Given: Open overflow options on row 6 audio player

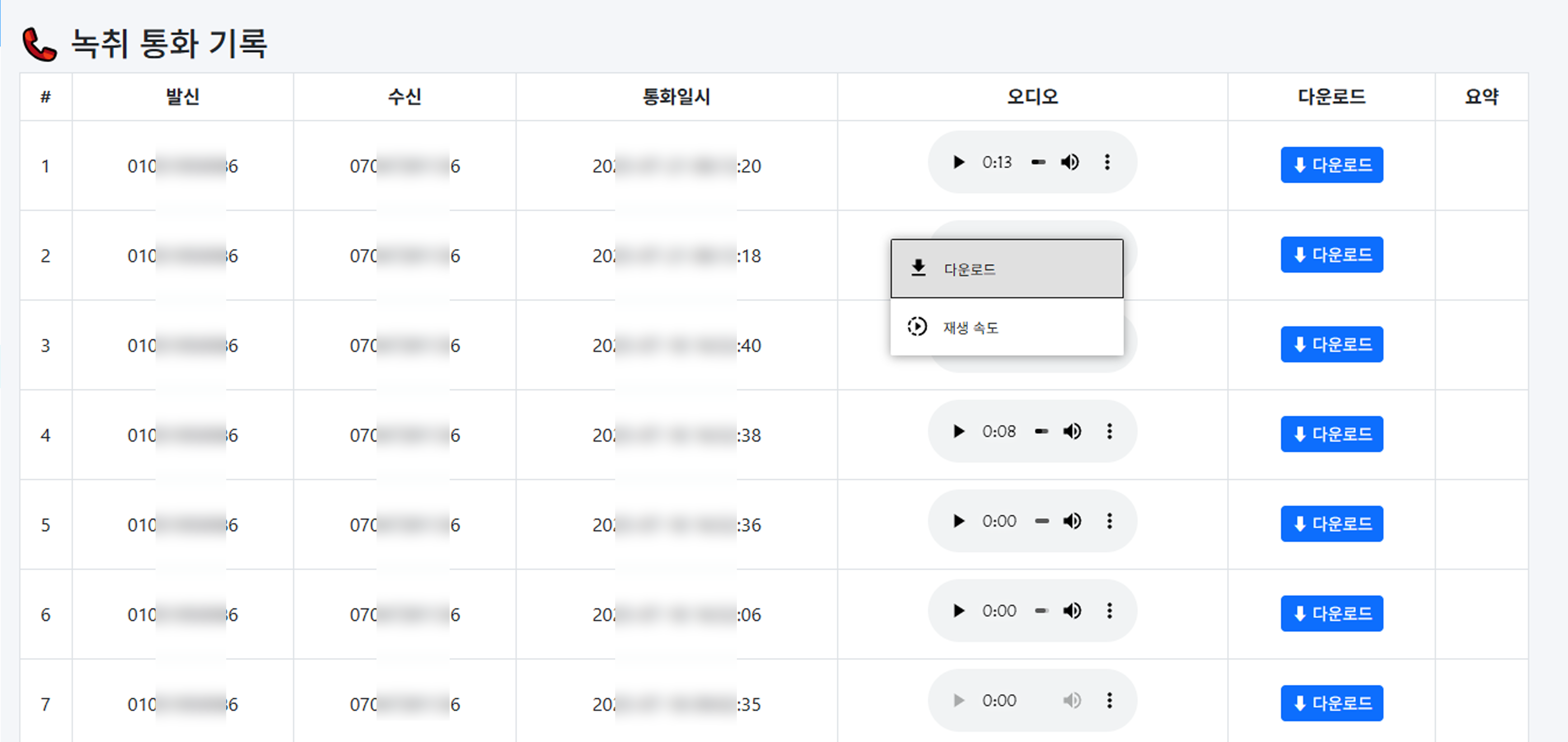Looking at the screenshot, I should click(1110, 611).
